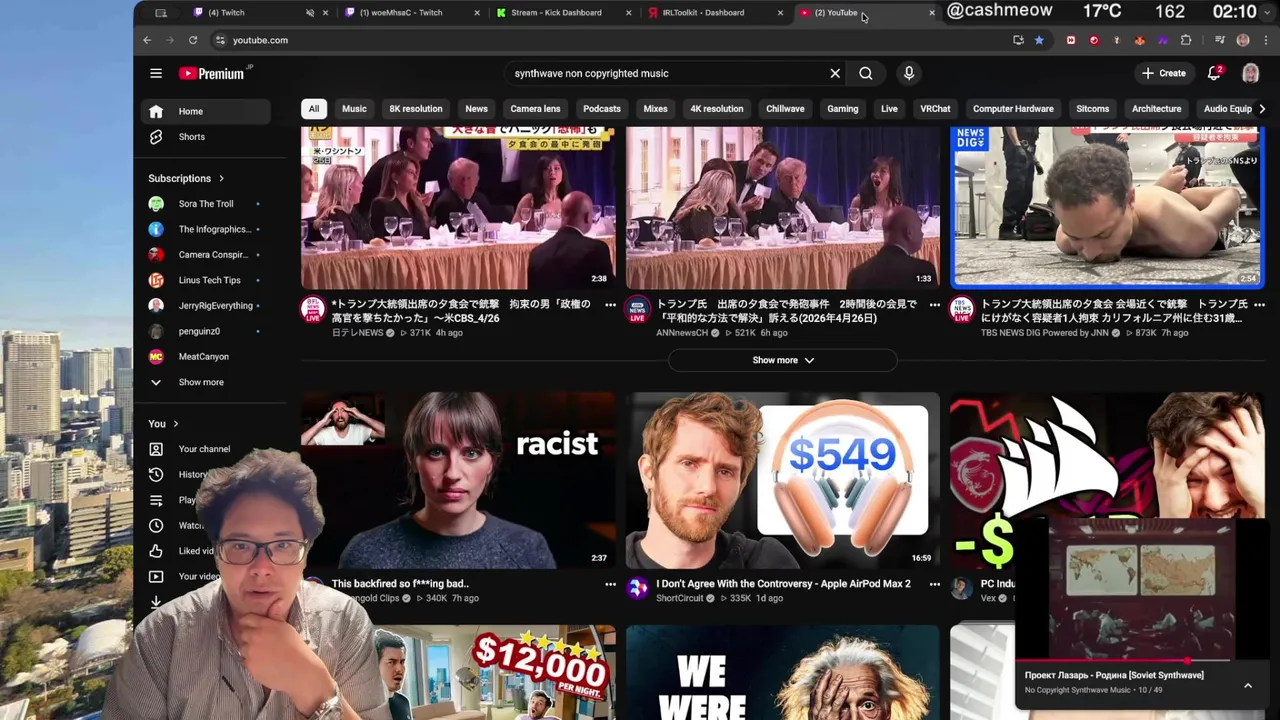Open Shorts in the sidebar
This screenshot has height=720, width=1280.
[x=204, y=137]
